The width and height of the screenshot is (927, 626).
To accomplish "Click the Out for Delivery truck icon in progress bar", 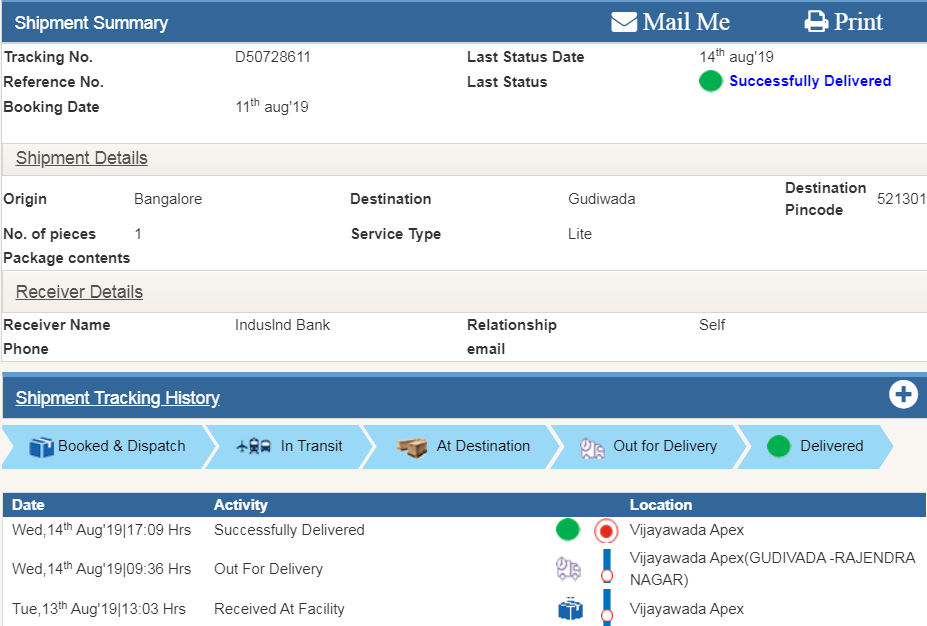I will [x=593, y=448].
